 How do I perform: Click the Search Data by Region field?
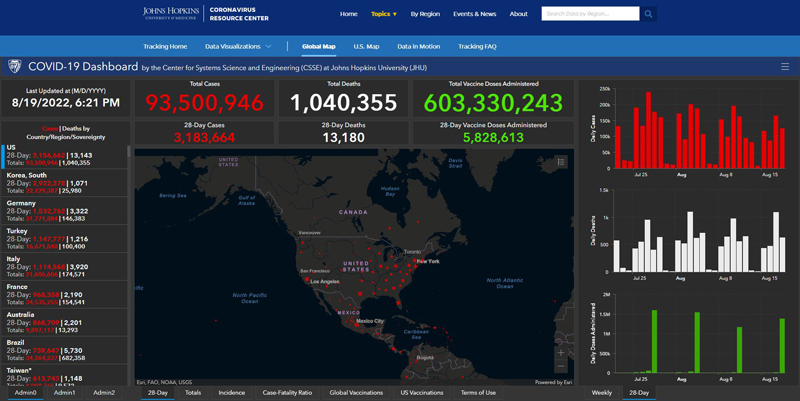(x=590, y=14)
